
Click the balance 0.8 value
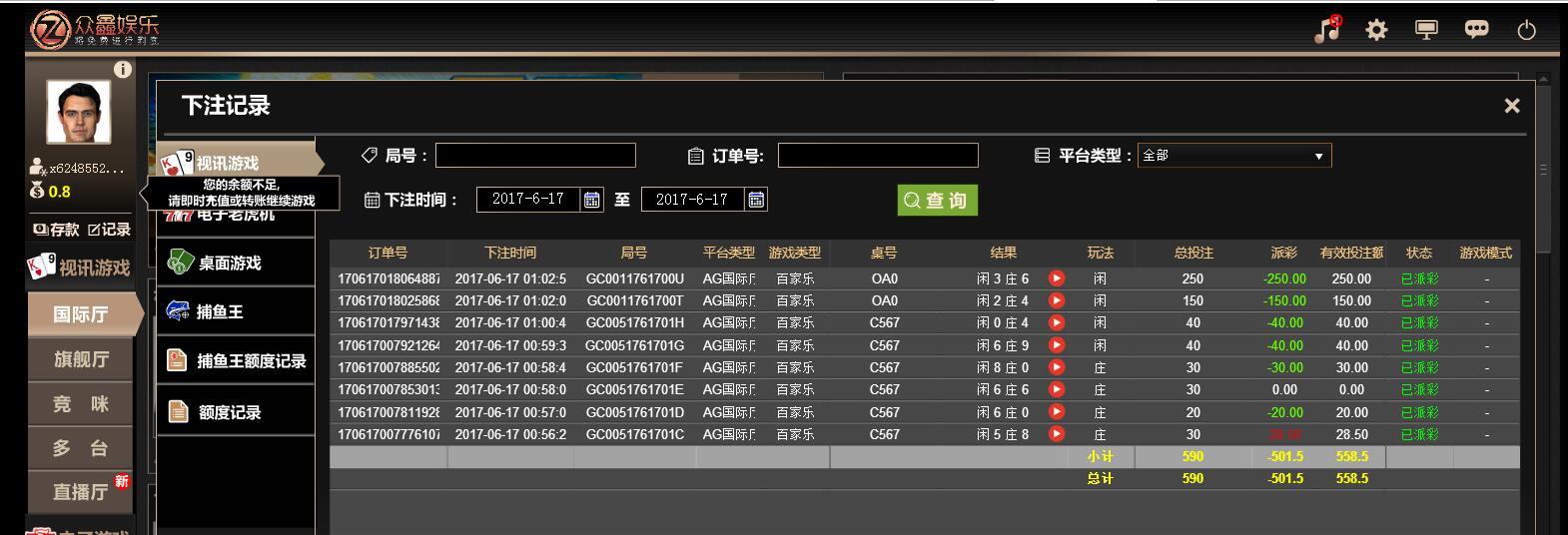pyautogui.click(x=59, y=192)
